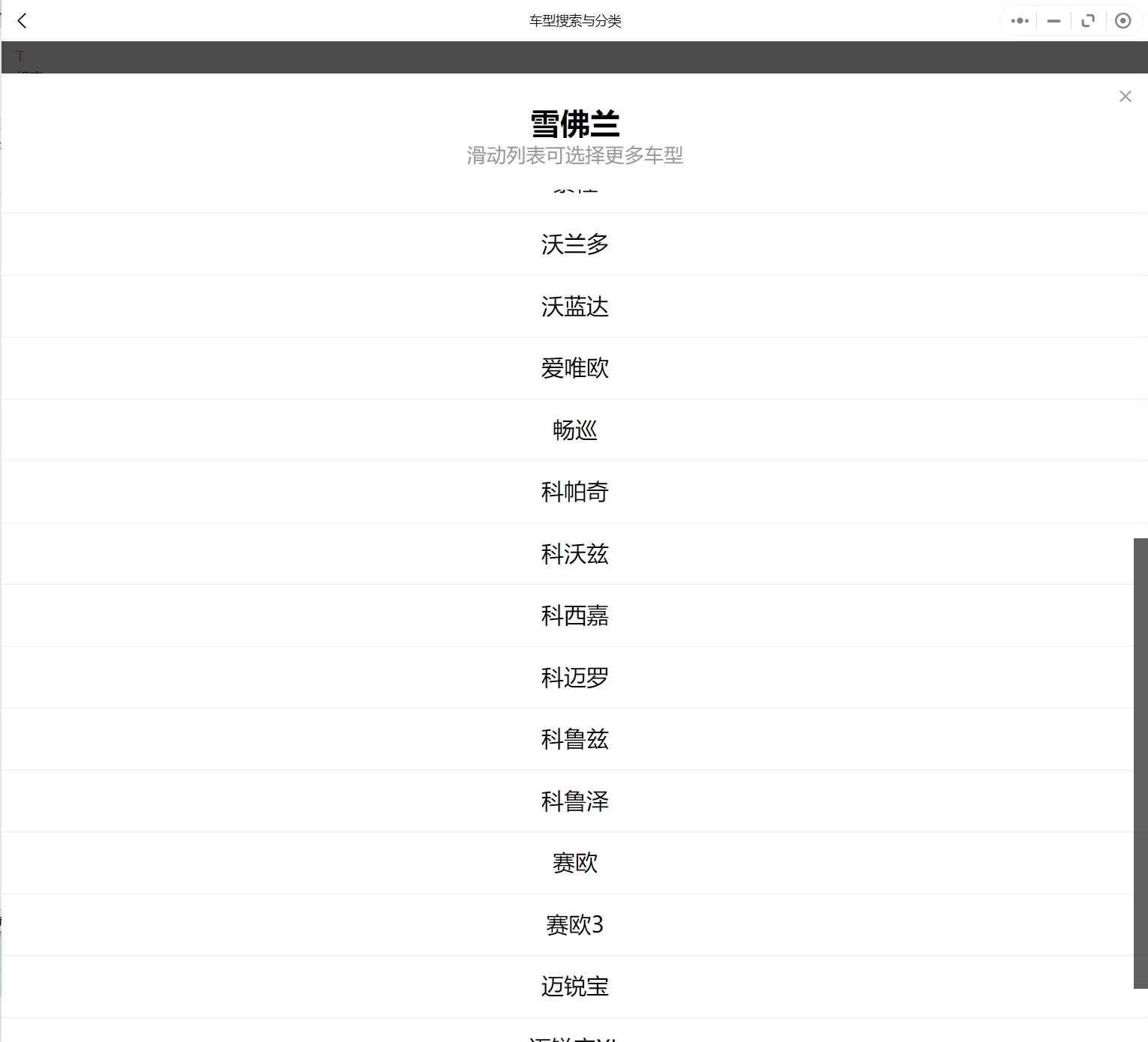Click the circular quit mini-program icon
The height and width of the screenshot is (1042, 1148).
click(x=1123, y=20)
